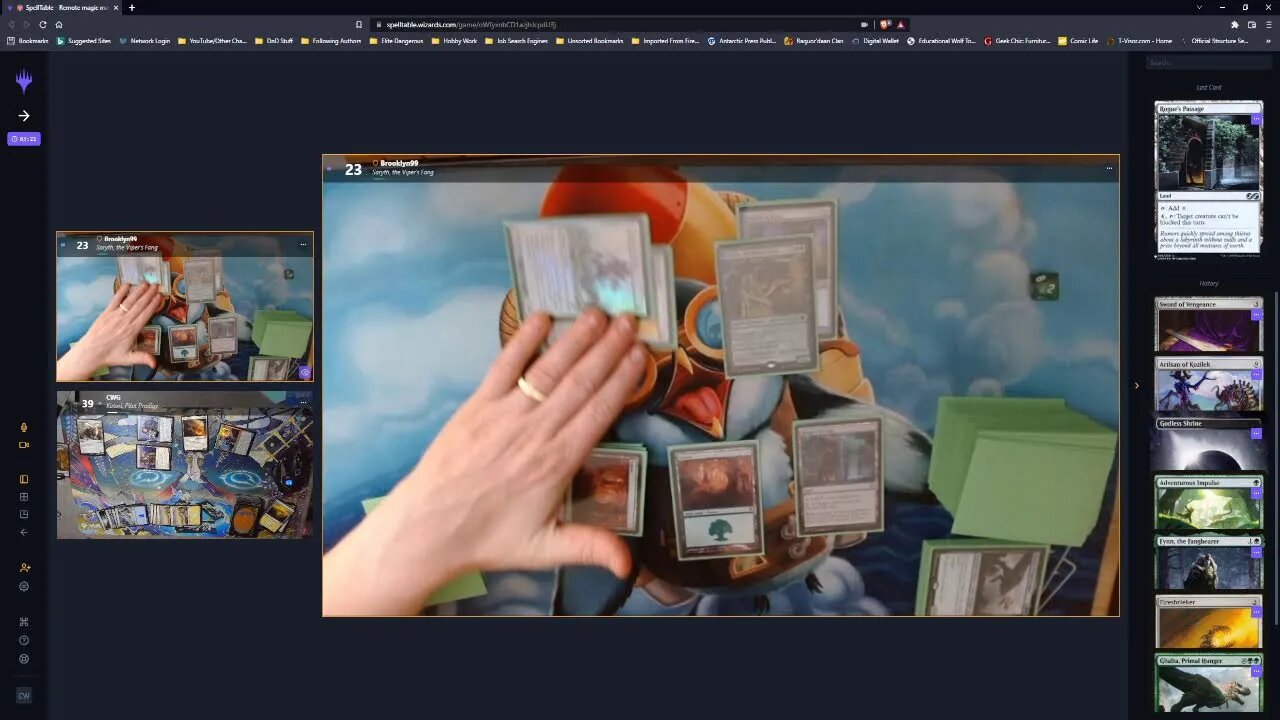Open options on Fynn, the Fangbearer card

[1257, 552]
